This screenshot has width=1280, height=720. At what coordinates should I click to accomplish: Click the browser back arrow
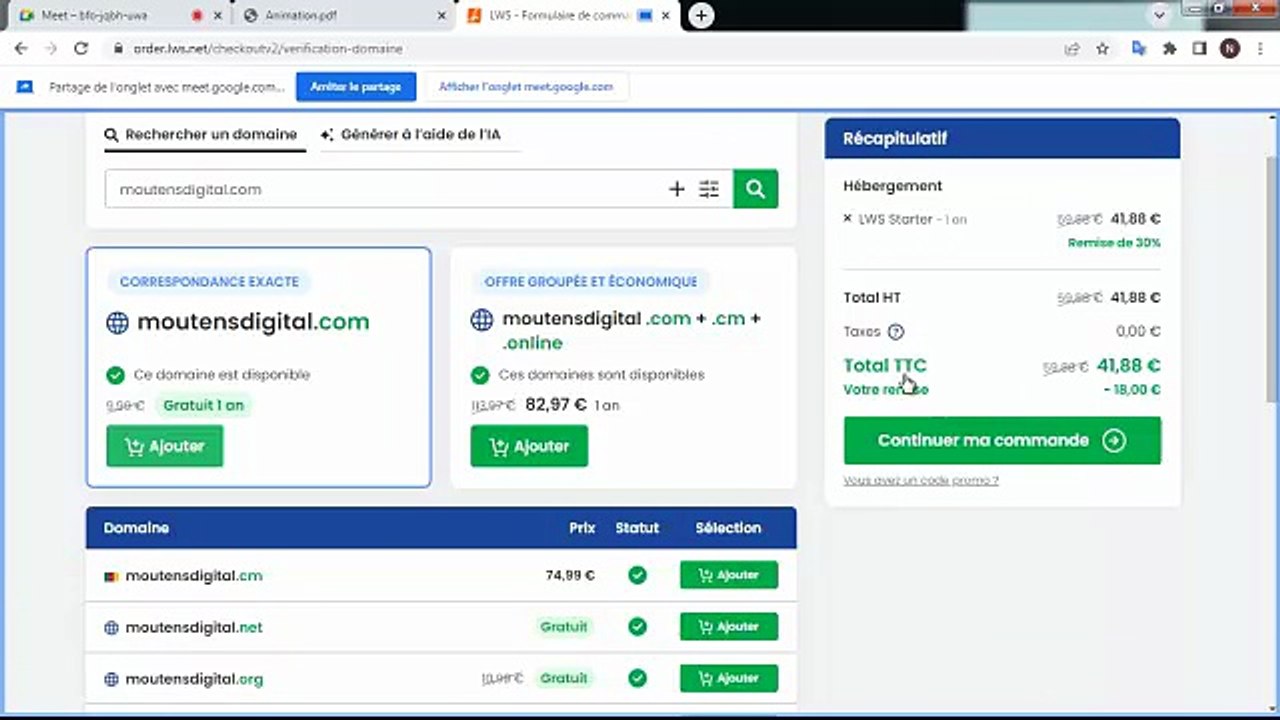click(x=21, y=48)
